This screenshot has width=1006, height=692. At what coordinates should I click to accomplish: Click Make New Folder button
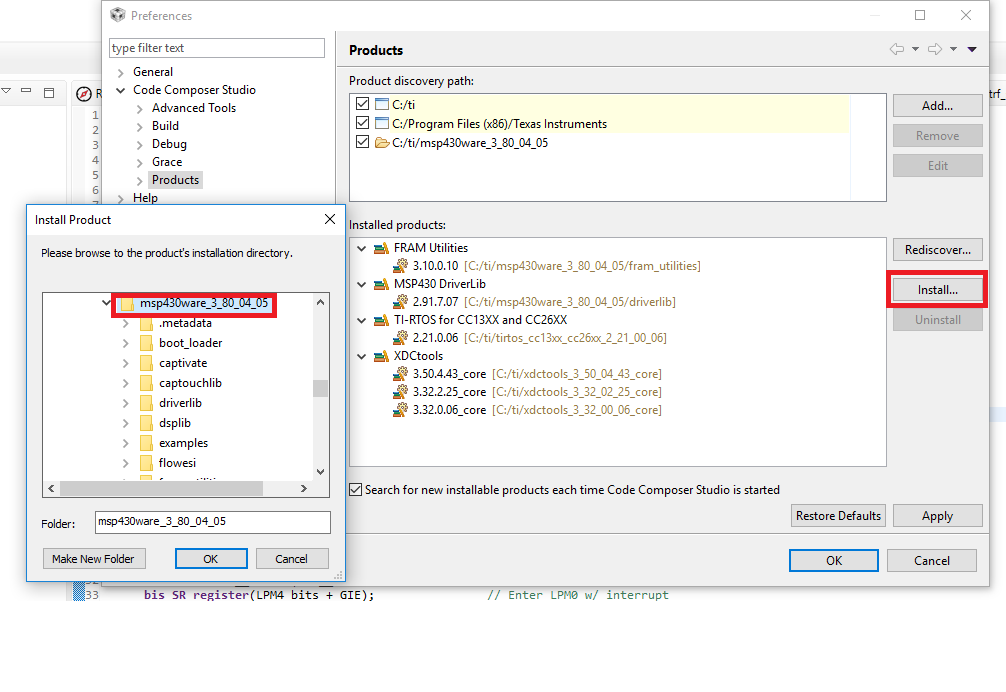94,559
